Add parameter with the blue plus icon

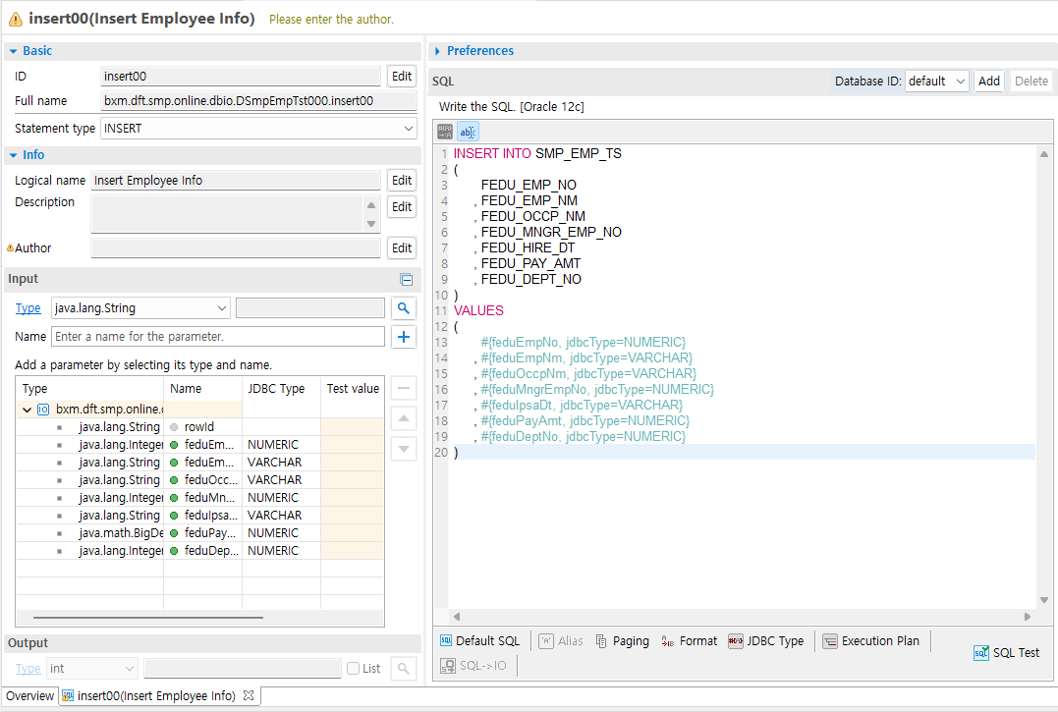(403, 337)
